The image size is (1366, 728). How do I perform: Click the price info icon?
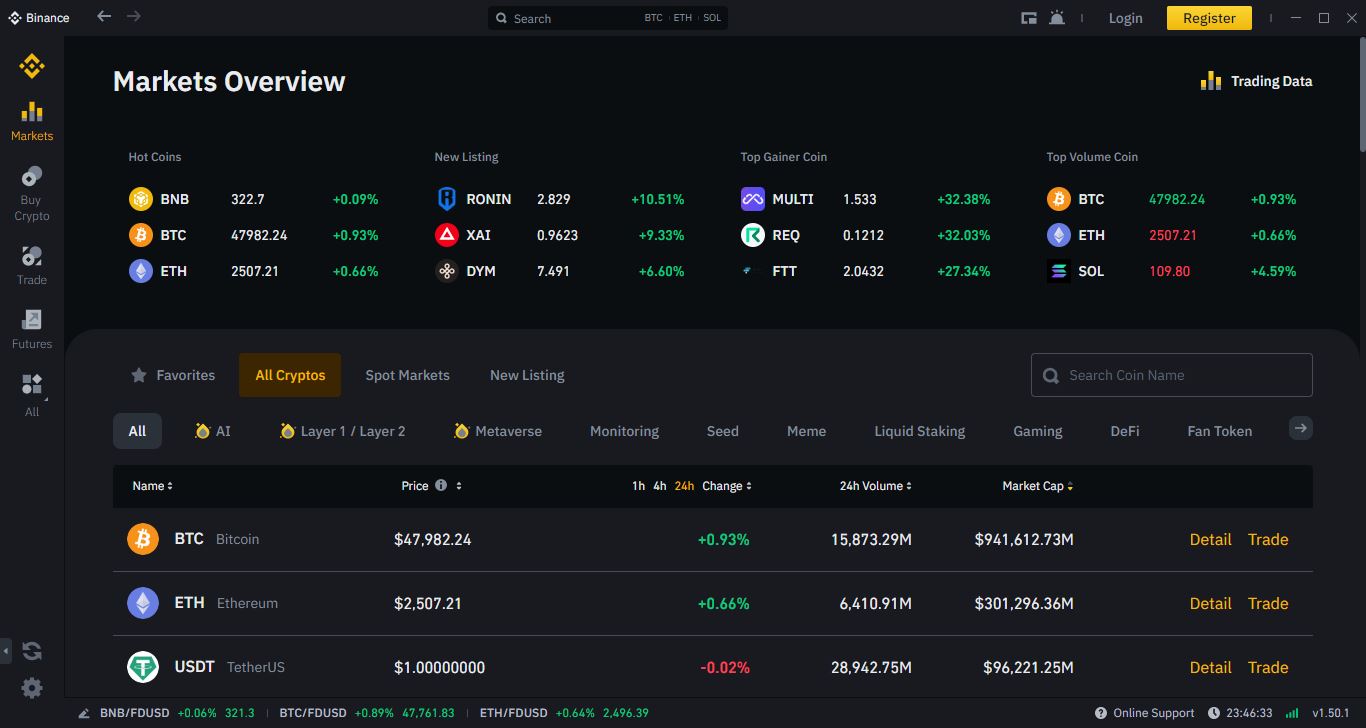pyautogui.click(x=440, y=485)
